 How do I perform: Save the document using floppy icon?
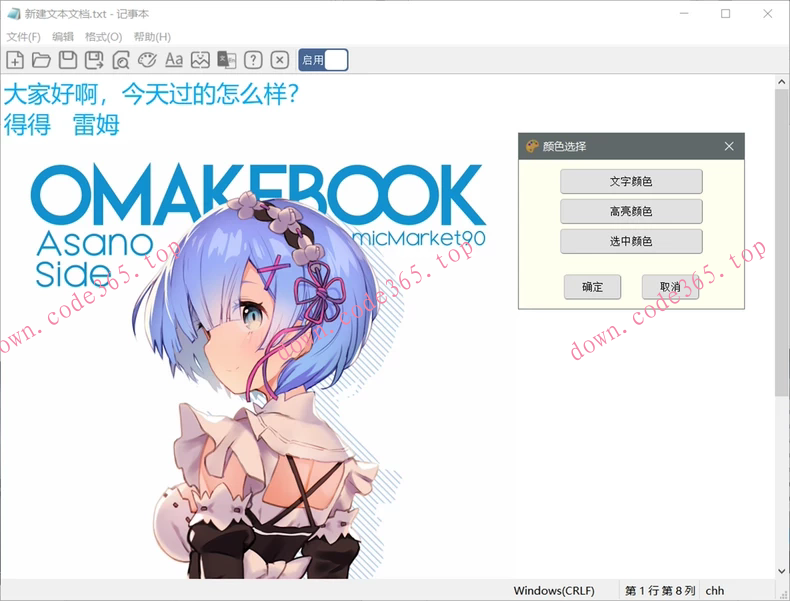point(68,60)
